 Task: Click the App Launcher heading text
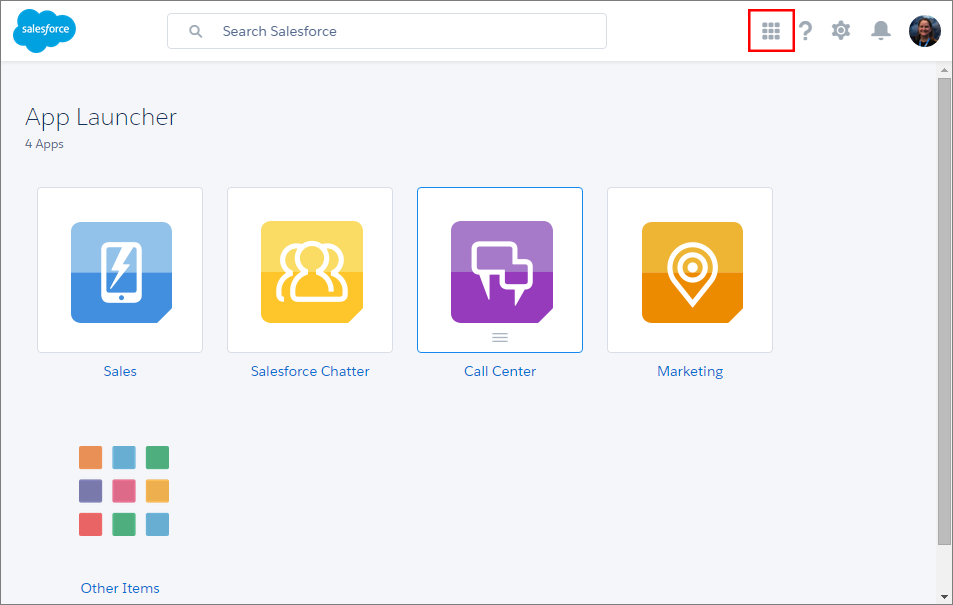click(x=101, y=117)
